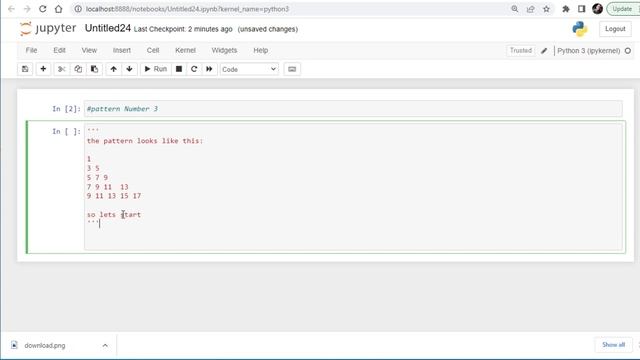Image resolution: width=640 pixels, height=360 pixels.
Task: Click the line '9 11 13 15 17'
Action: click(x=114, y=196)
